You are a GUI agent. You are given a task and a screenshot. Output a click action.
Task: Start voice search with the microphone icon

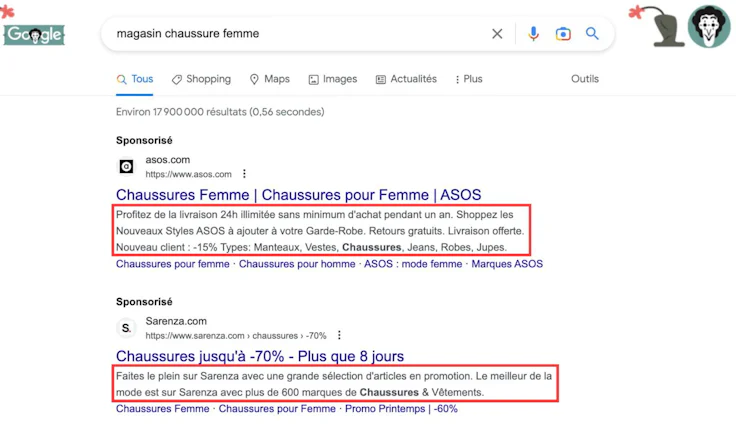point(533,34)
